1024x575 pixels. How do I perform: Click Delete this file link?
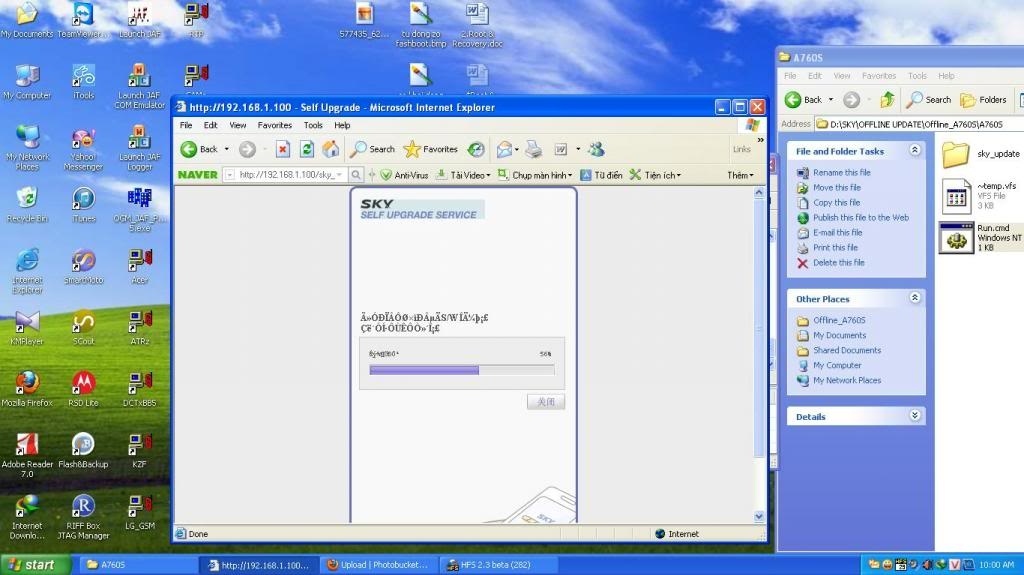839,263
